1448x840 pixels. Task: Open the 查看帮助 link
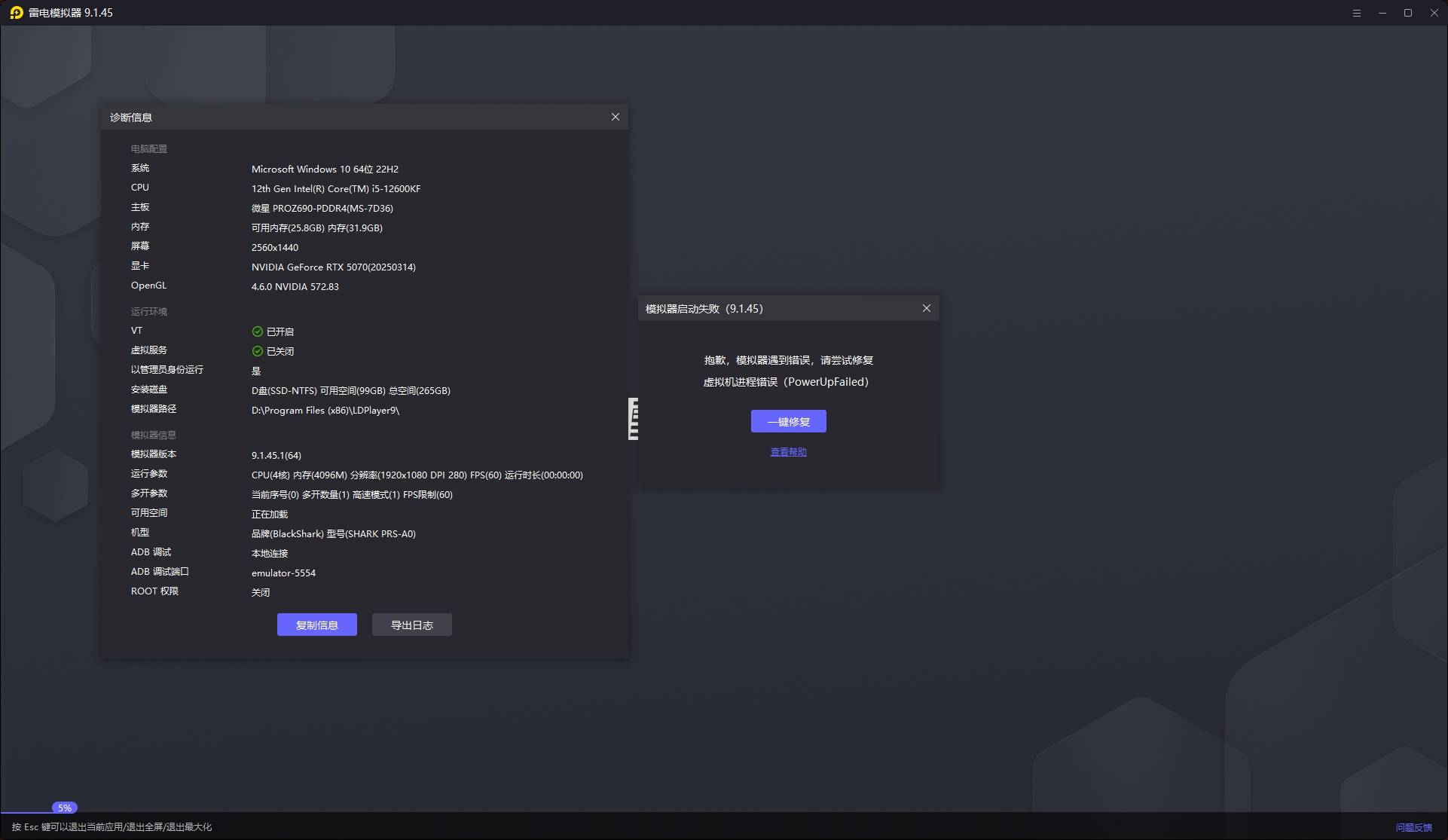[x=788, y=452]
